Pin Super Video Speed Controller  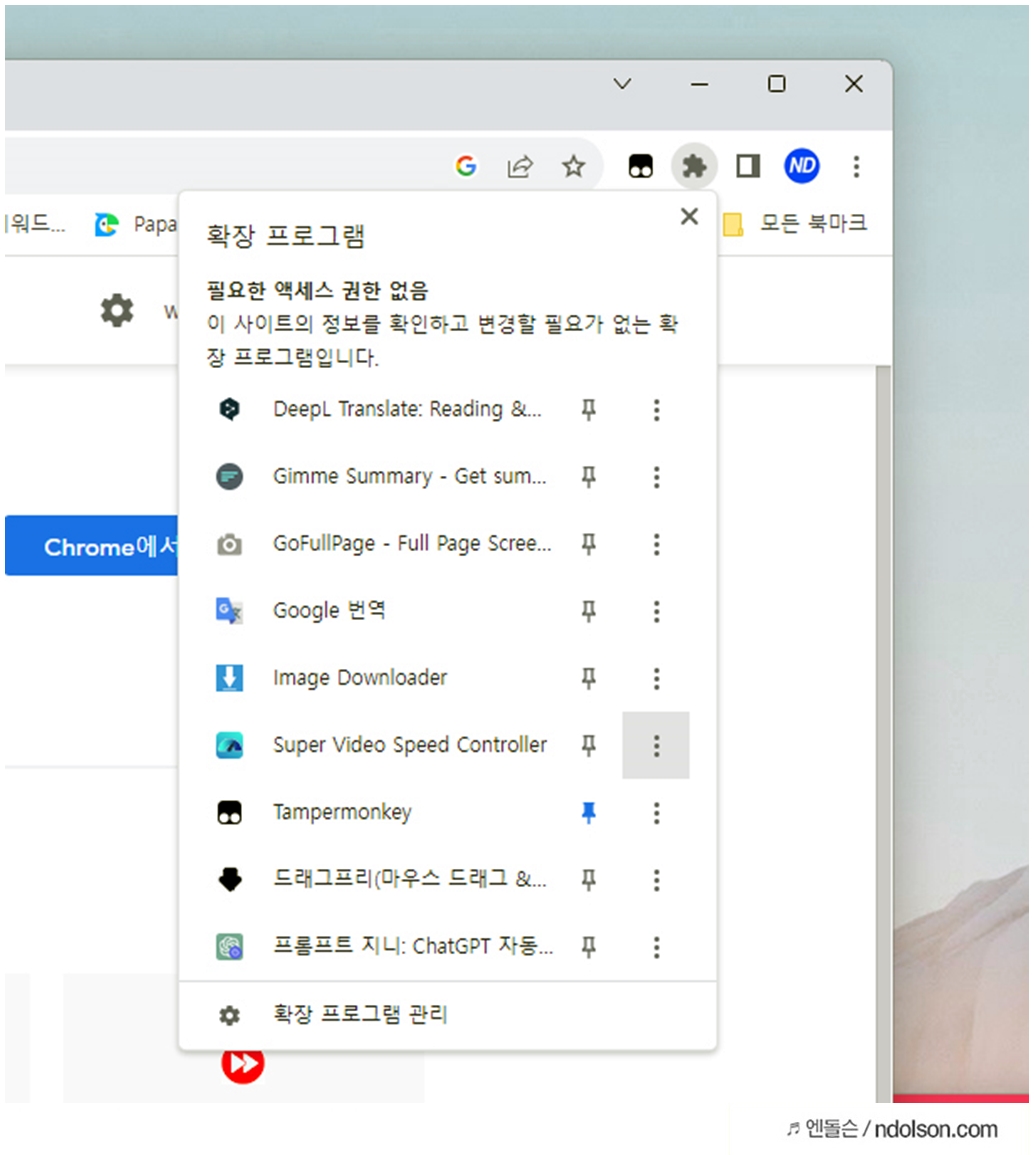pos(588,745)
